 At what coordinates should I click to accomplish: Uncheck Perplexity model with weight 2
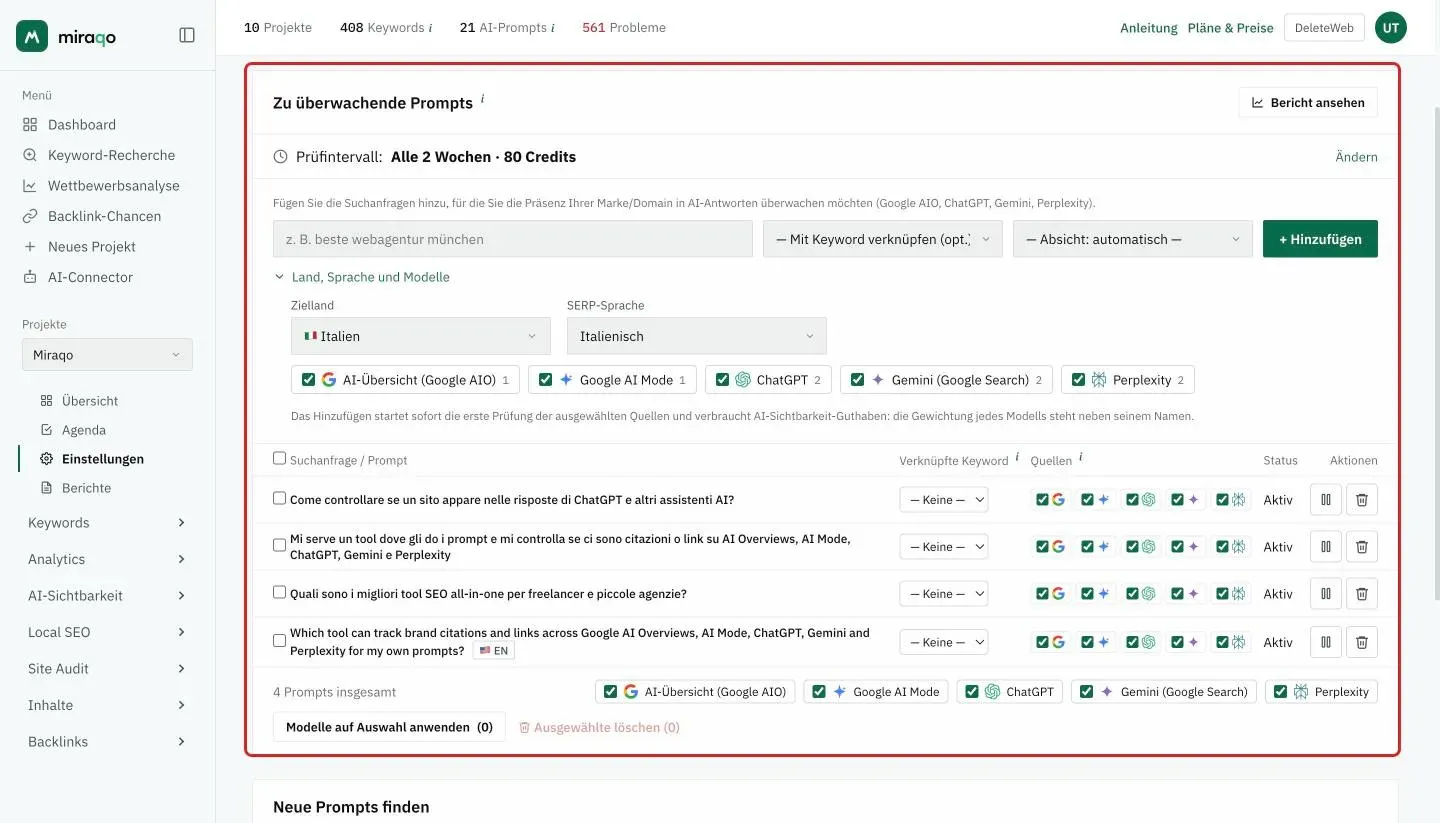pyautogui.click(x=1078, y=380)
